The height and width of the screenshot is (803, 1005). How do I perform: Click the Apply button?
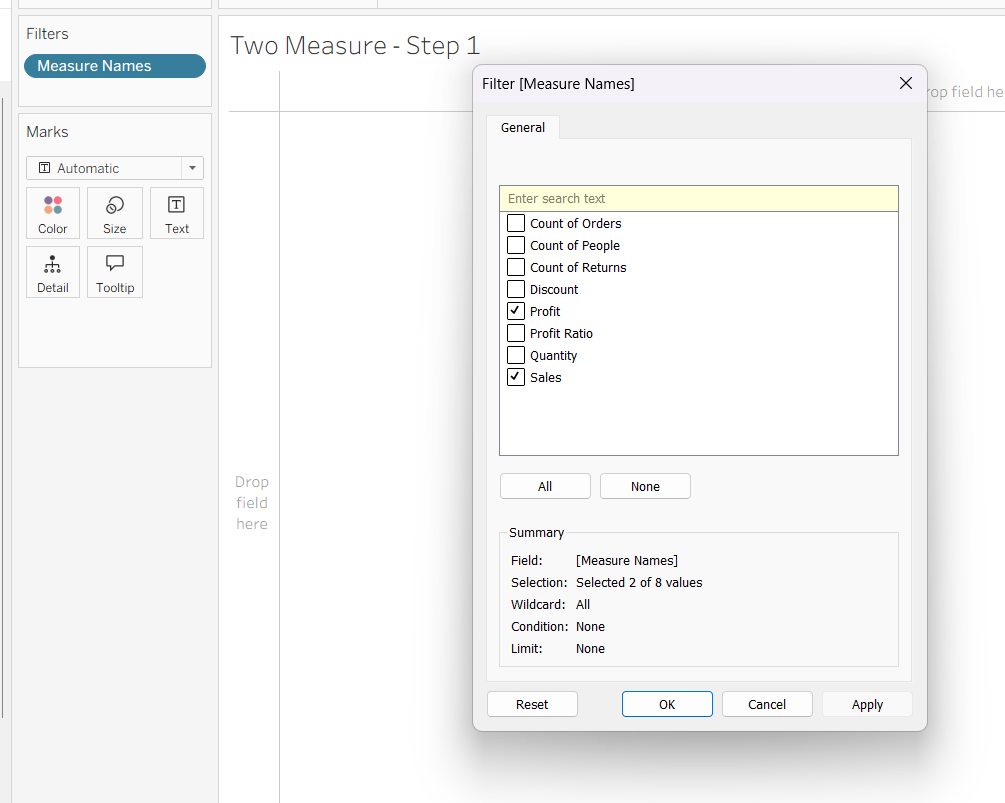click(x=867, y=704)
